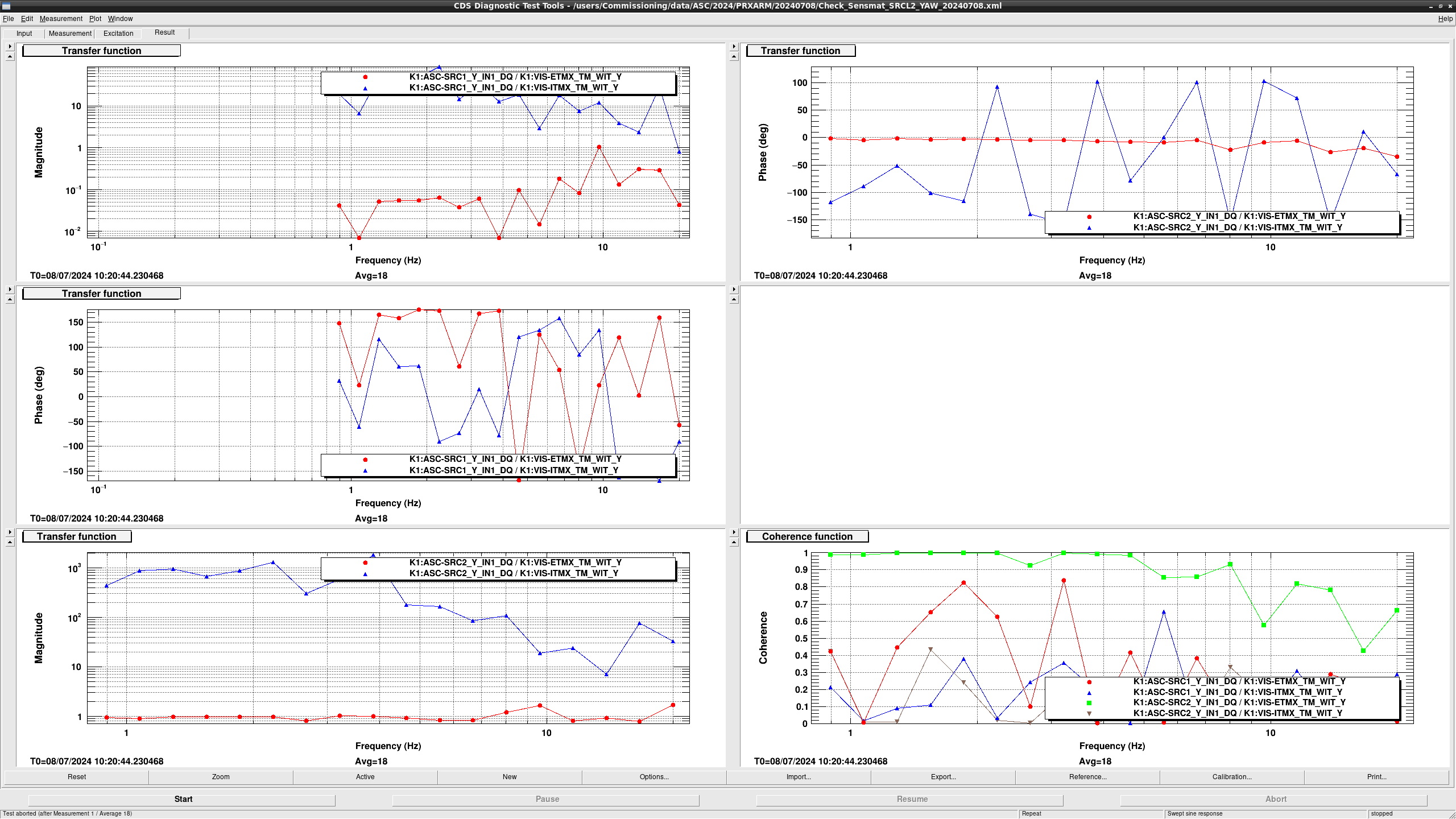Open the Calibration dialog
This screenshot has width=1456, height=819.
tap(1232, 777)
